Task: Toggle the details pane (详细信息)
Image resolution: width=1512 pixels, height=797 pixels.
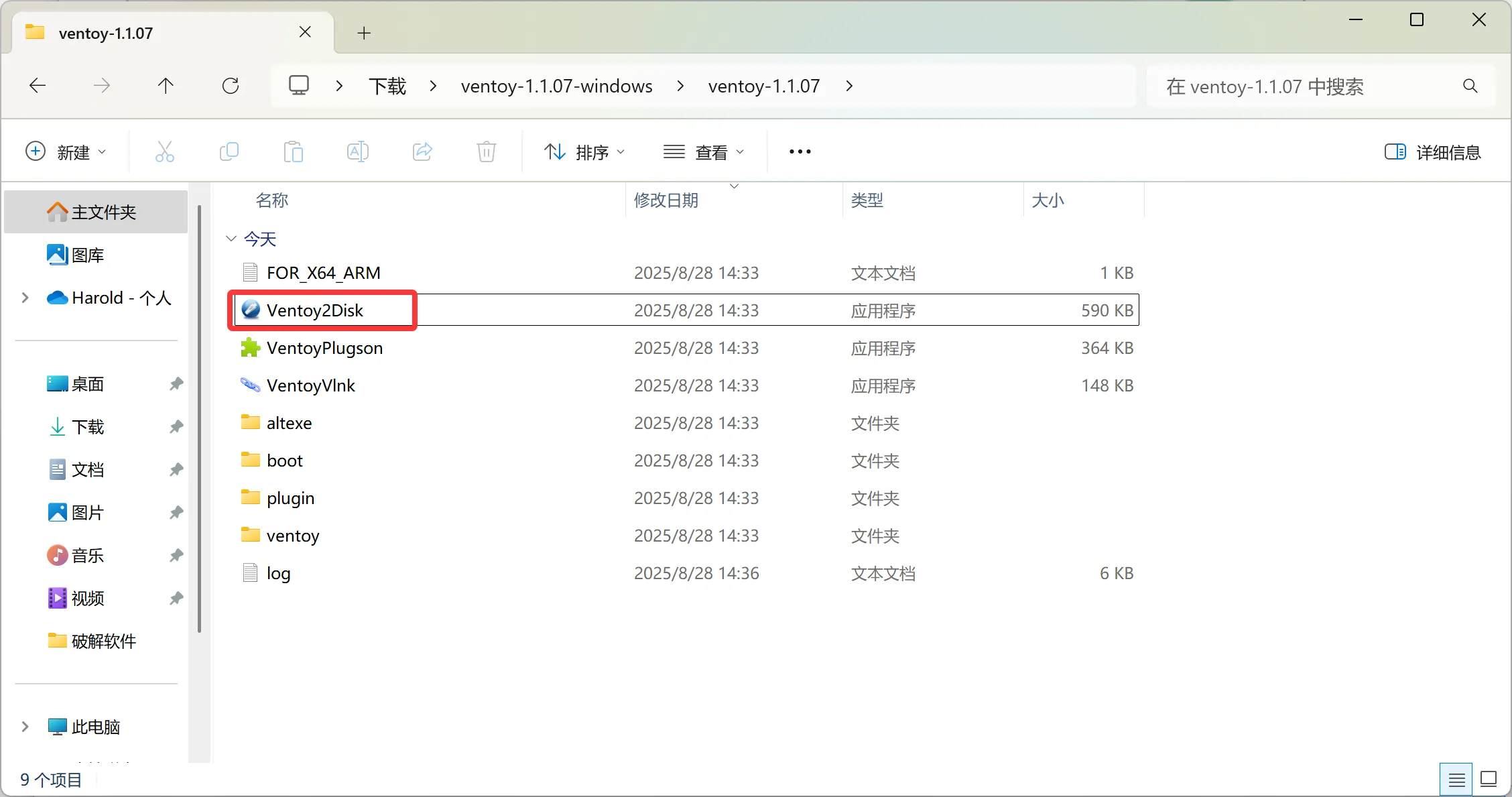Action: pyautogui.click(x=1432, y=152)
